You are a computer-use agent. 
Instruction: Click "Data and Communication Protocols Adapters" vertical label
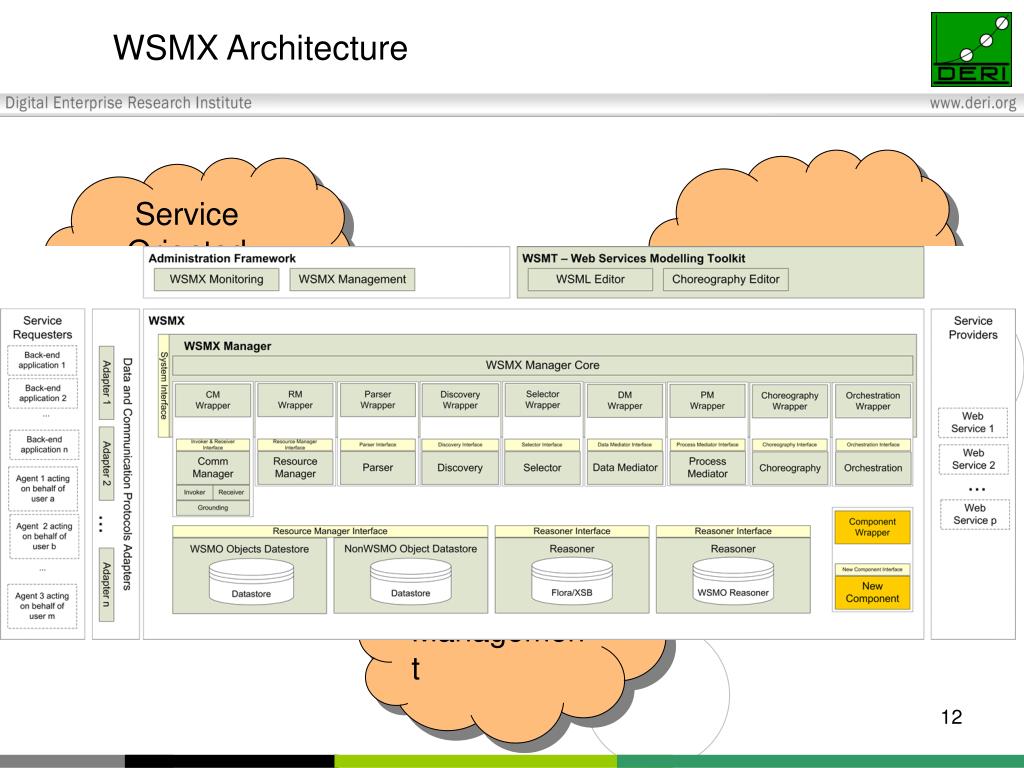tap(127, 474)
